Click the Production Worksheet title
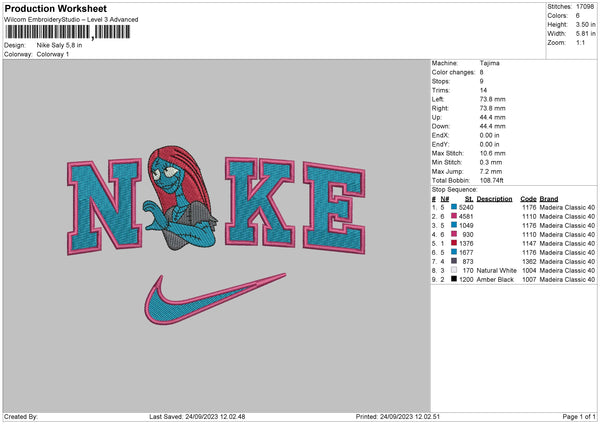The width and height of the screenshot is (600, 424). pyautogui.click(x=55, y=8)
